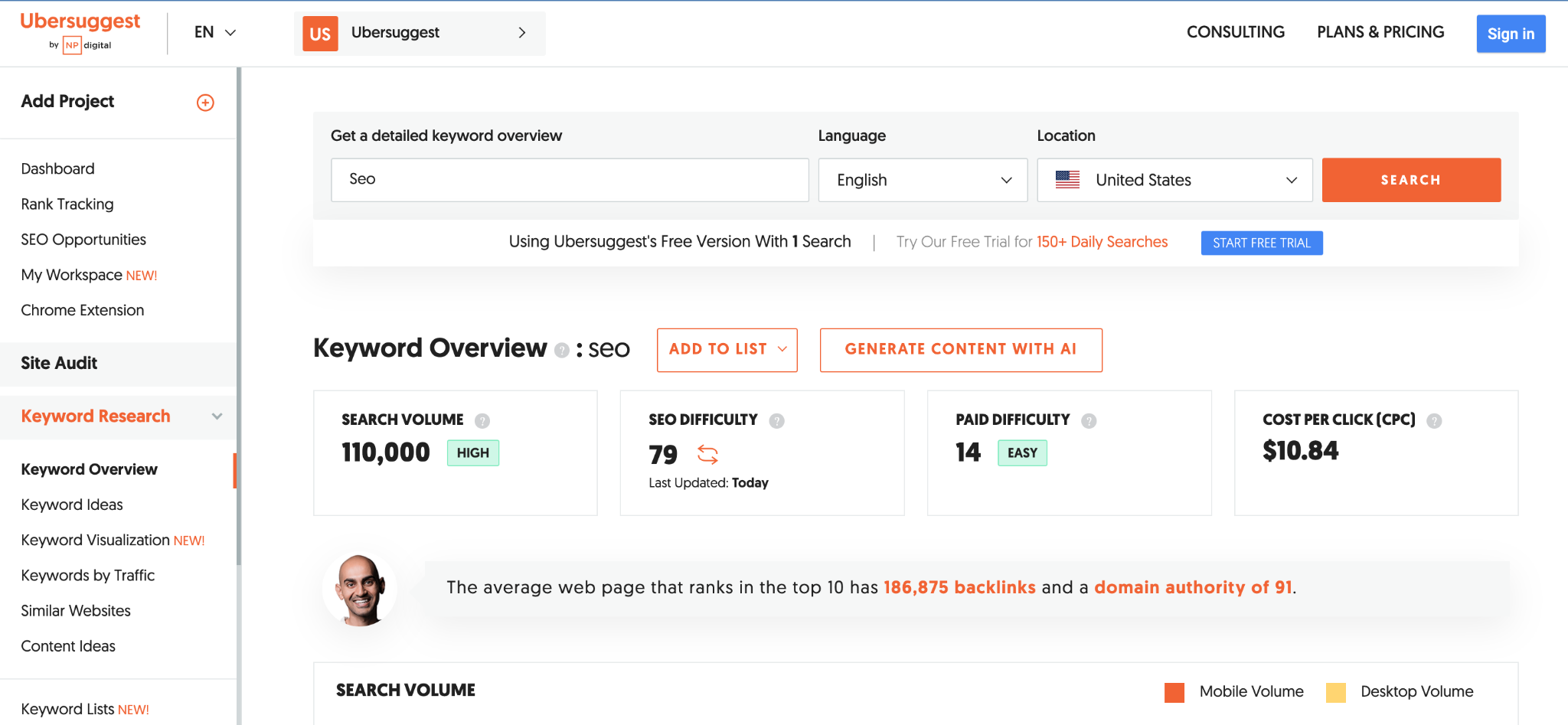Screen dimensions: 1568x725
Task: Click the 150+ Daily Searches link
Action: pyautogui.click(x=1102, y=242)
